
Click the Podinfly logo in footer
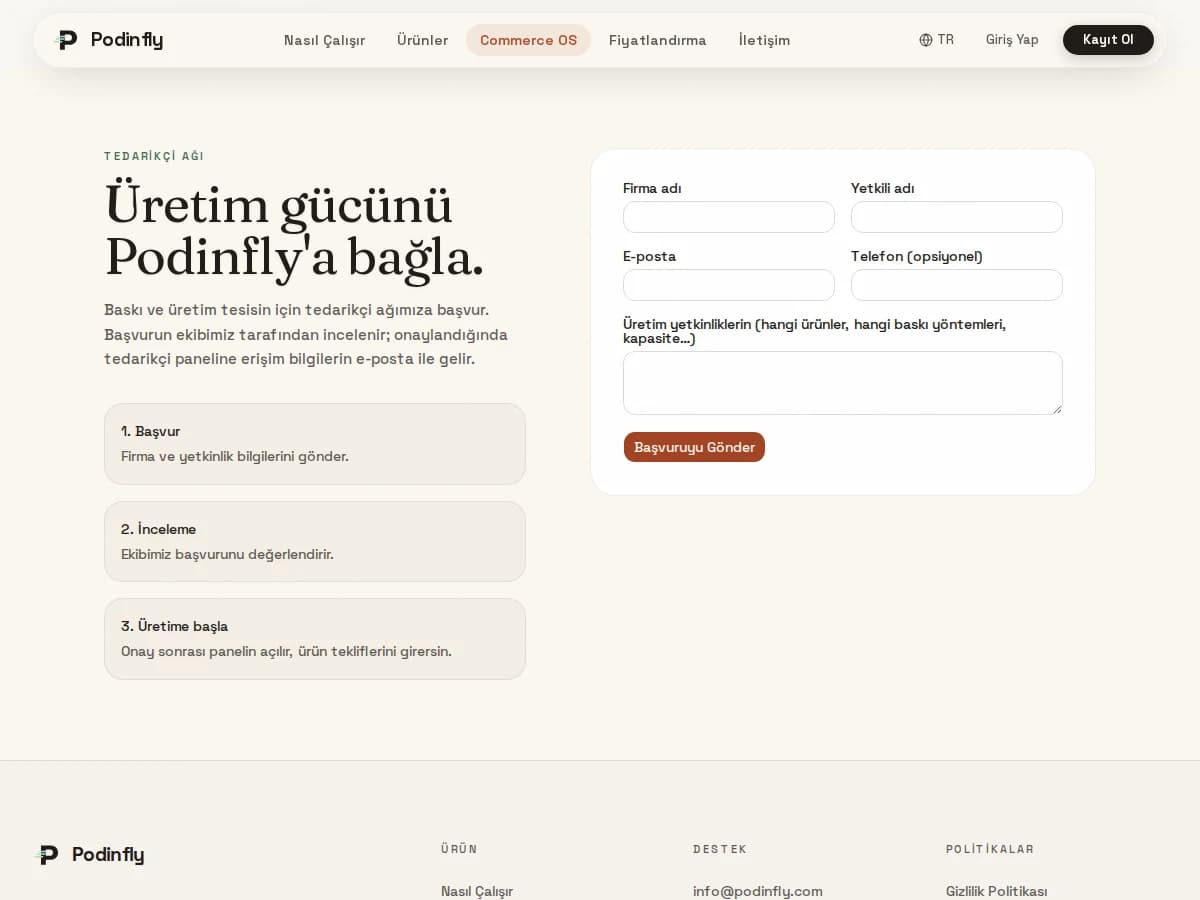tap(90, 855)
